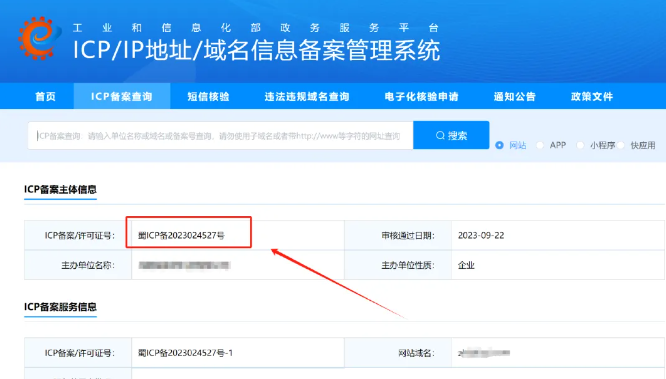Screen dimensions: 666x379
Task: Select the 小程序 radio option
Action: click(x=580, y=145)
